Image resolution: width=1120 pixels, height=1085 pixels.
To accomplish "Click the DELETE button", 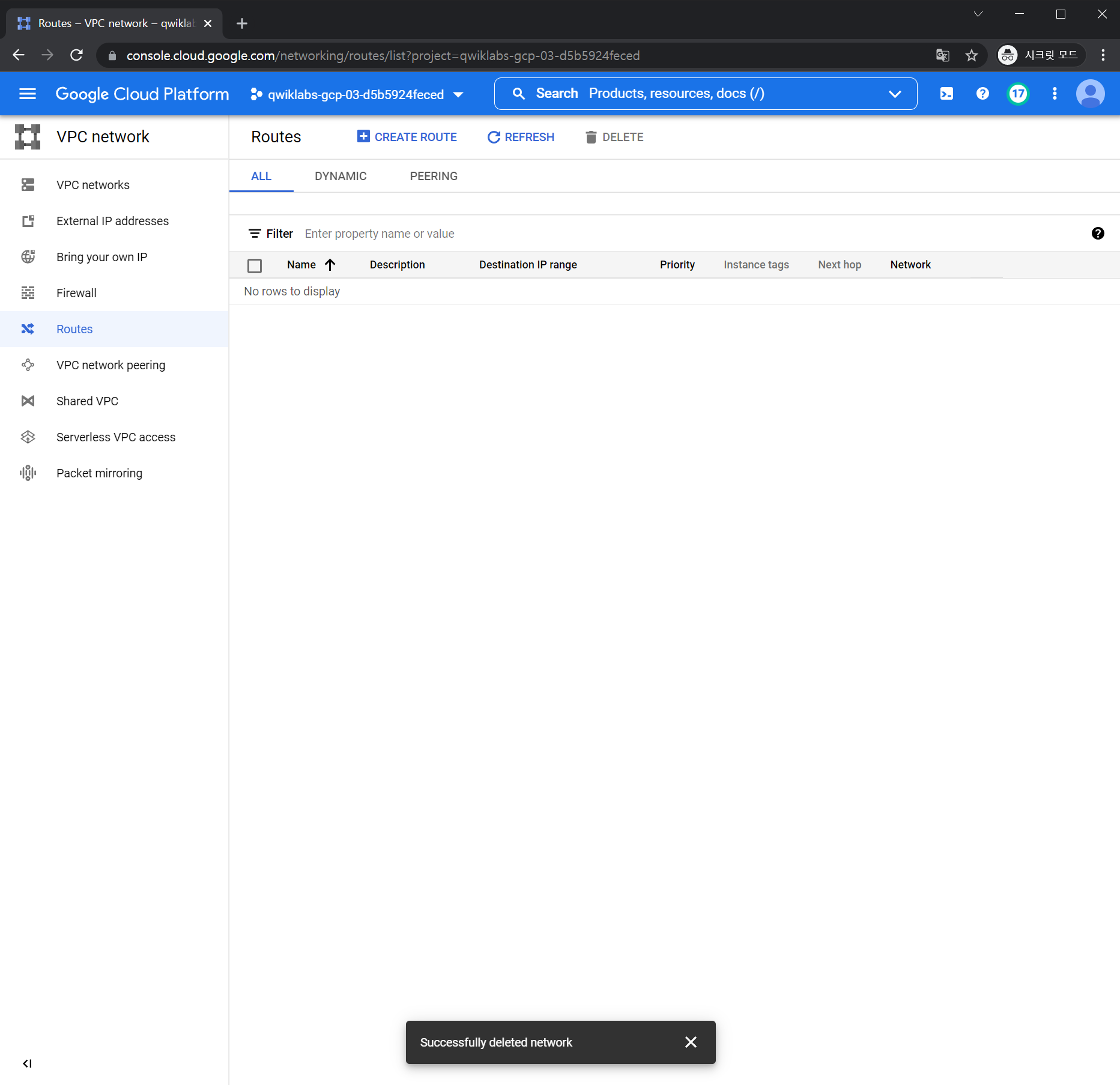I will tap(614, 137).
